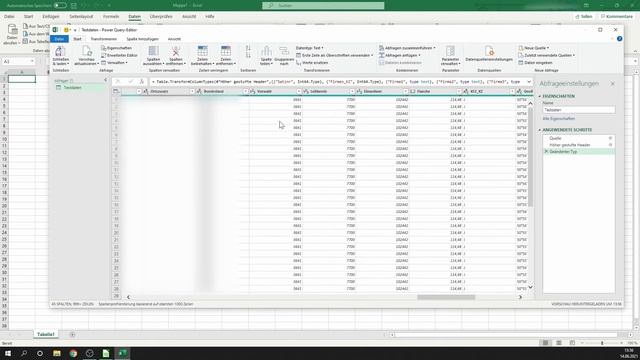The height and width of the screenshot is (360, 640).
Task: Click the Excel Kommentare button
Action: (x=617, y=16)
